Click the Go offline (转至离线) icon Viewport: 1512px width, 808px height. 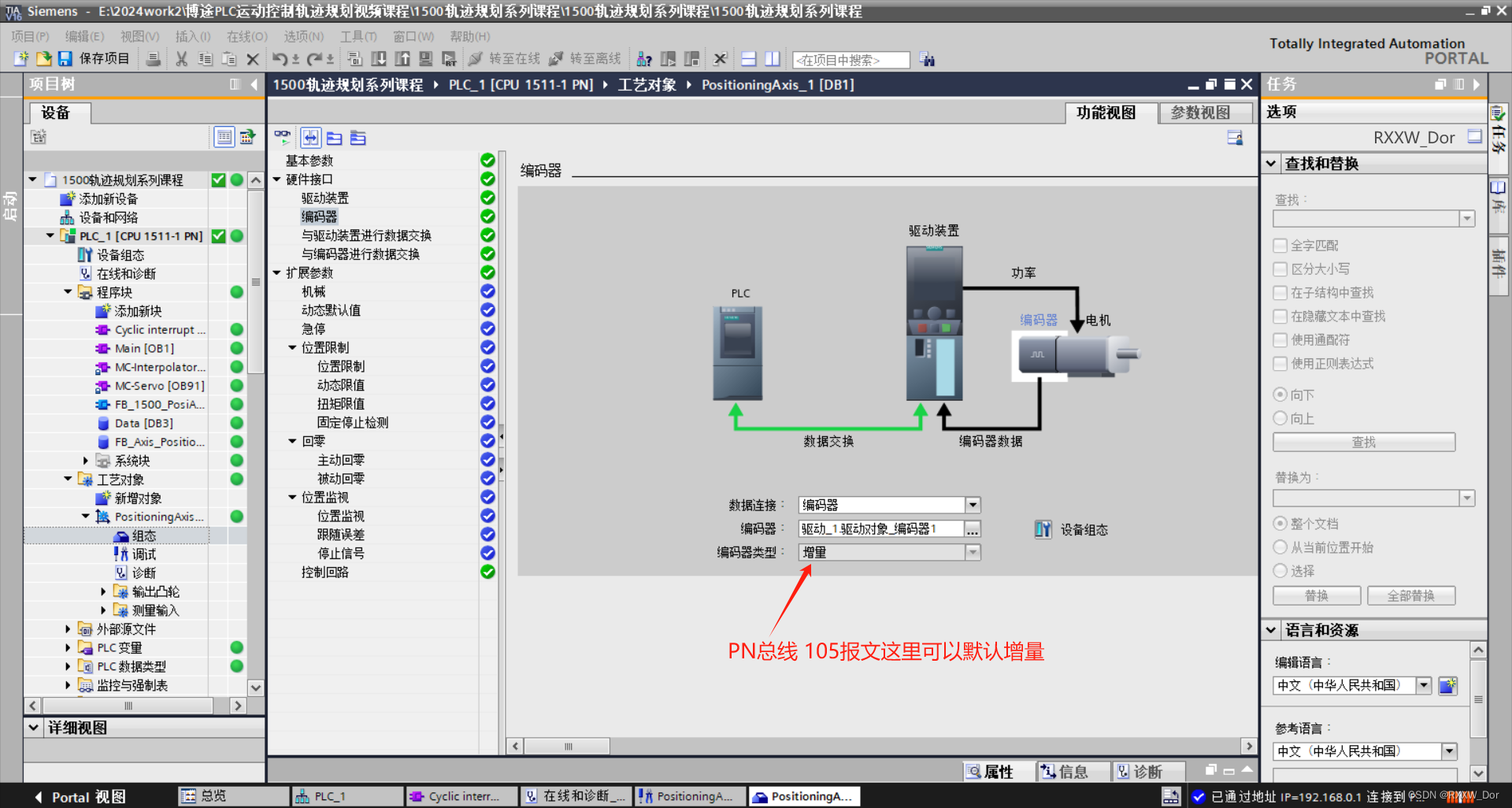556,59
